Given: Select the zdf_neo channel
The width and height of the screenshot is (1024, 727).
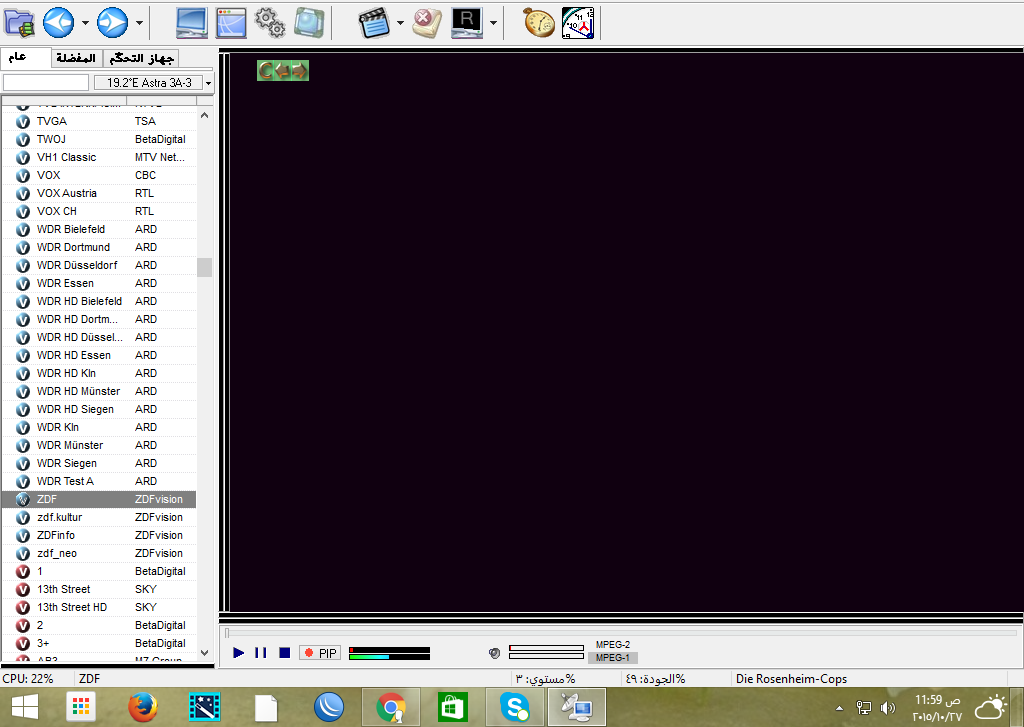Looking at the screenshot, I should tap(99, 553).
